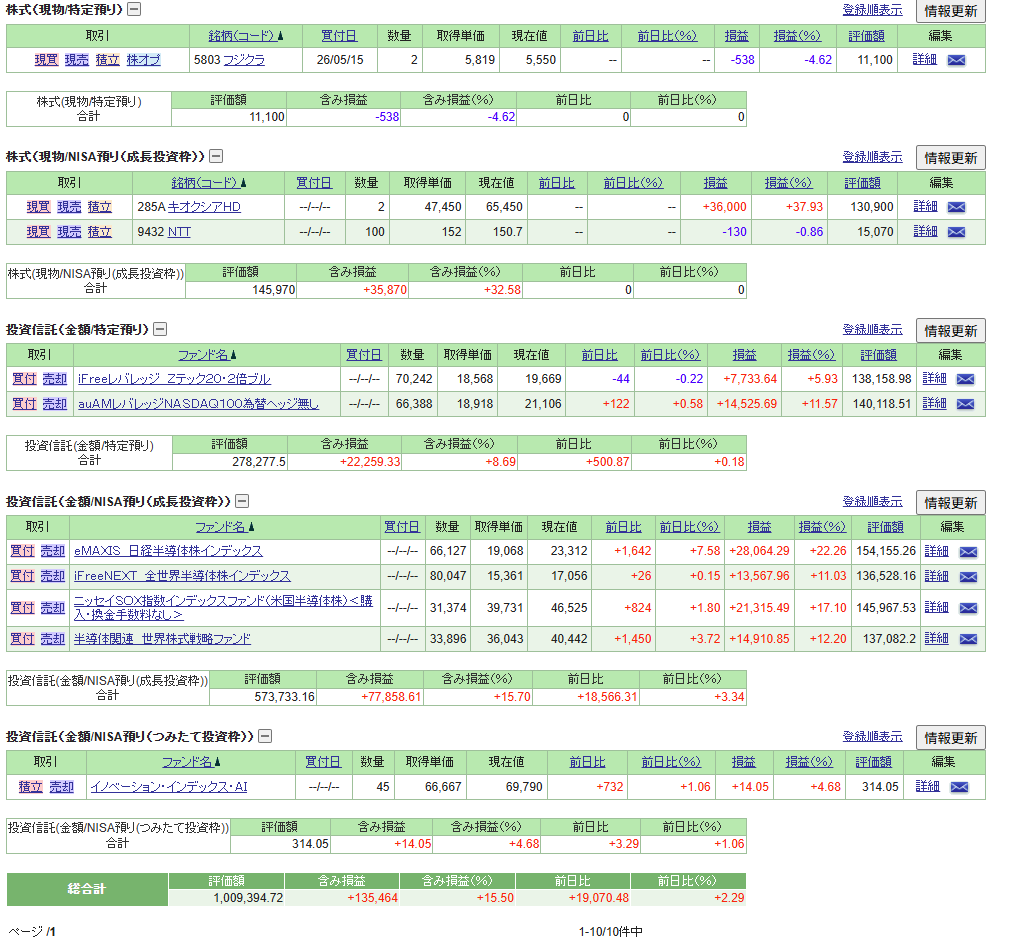Viewport: 1019px width, 939px height.
Task: Click 詳細 in the フジクラ row
Action: pos(925,60)
